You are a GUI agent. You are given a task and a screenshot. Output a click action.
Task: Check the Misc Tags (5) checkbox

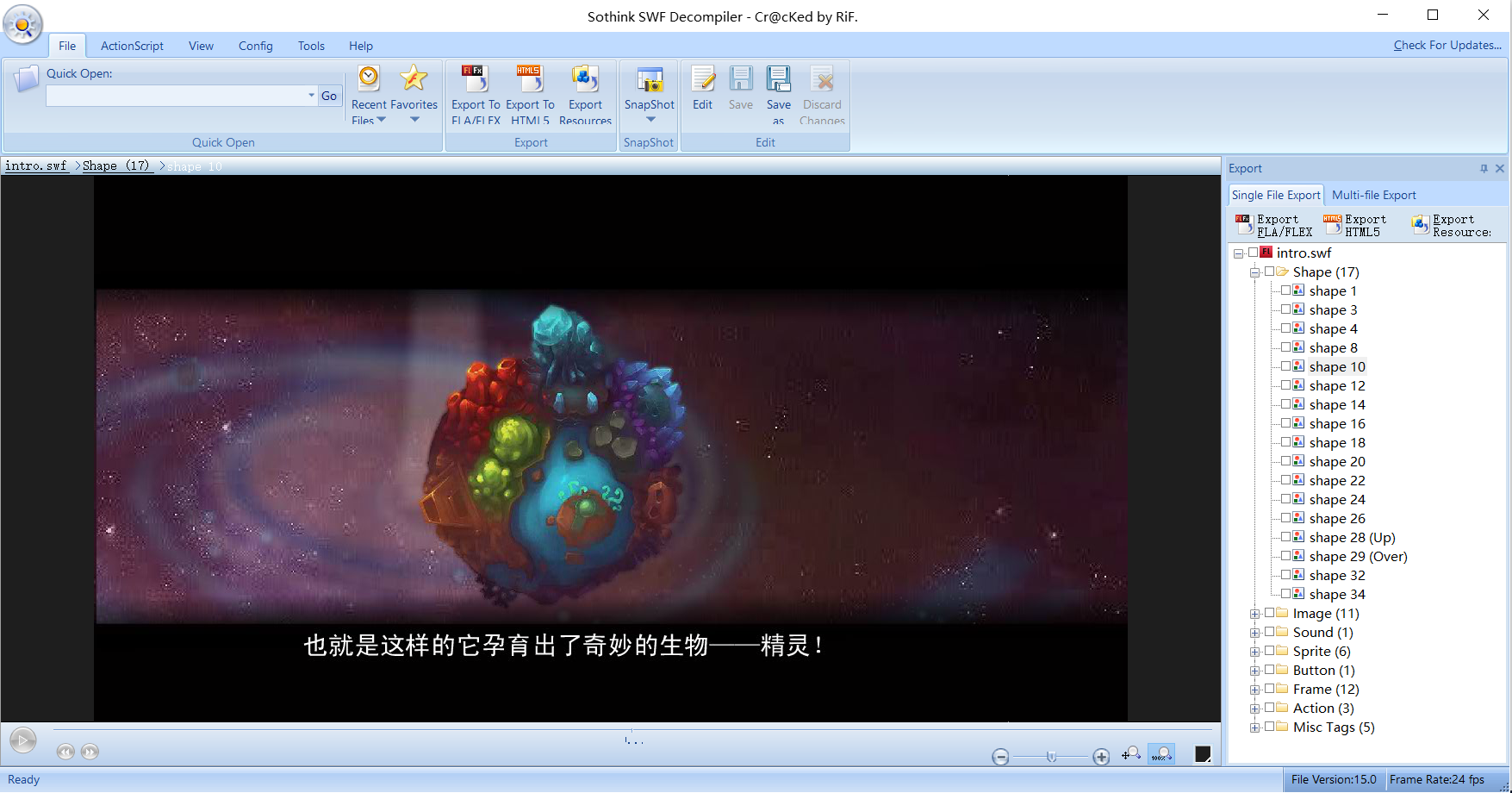[x=1269, y=727]
